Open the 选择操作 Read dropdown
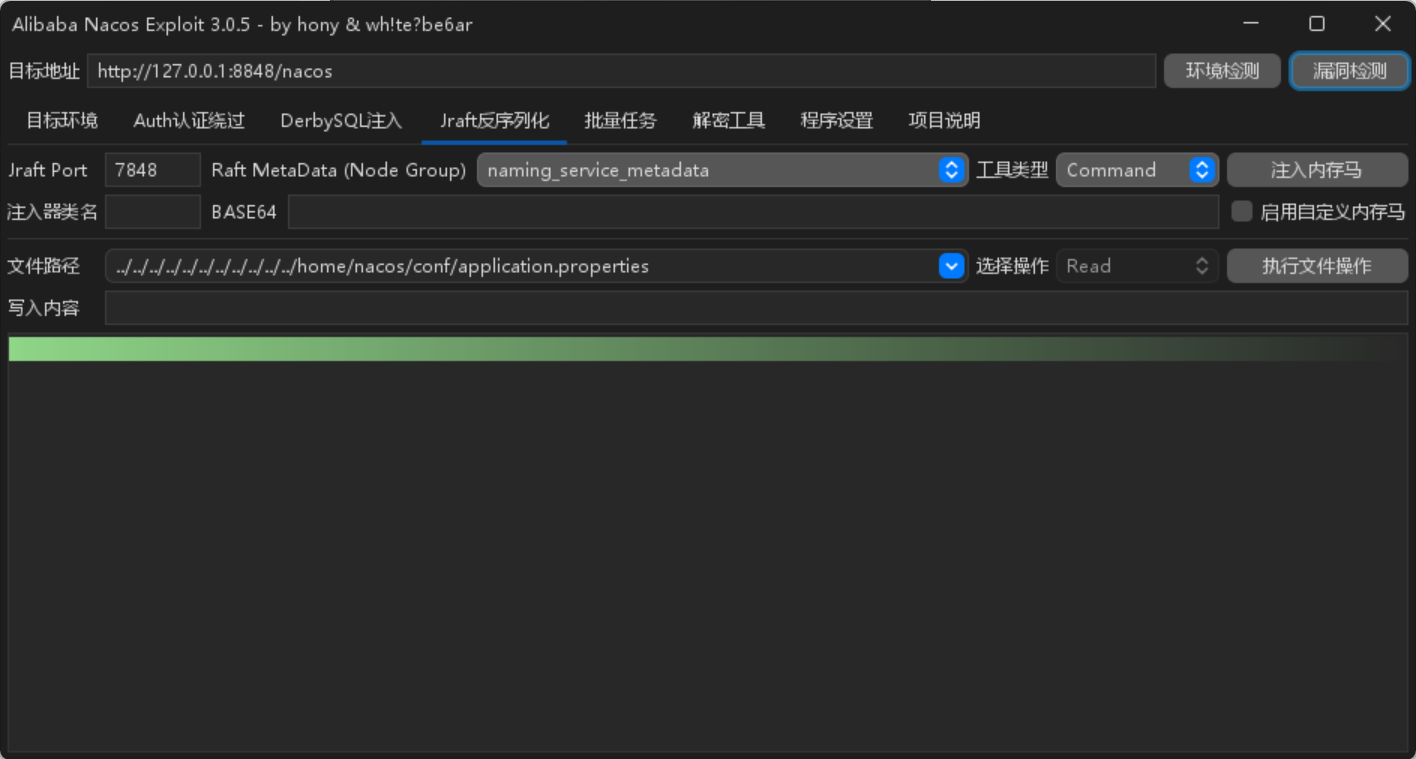 pyautogui.click(x=1137, y=266)
